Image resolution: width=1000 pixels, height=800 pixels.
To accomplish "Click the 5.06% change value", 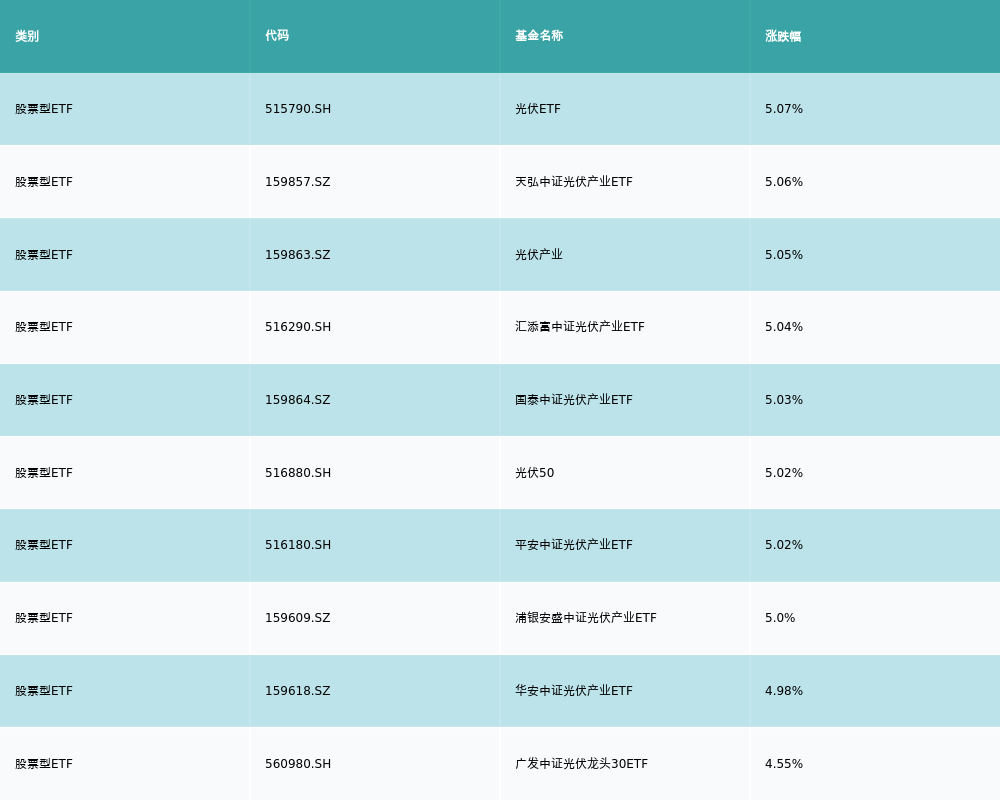I will [x=784, y=182].
